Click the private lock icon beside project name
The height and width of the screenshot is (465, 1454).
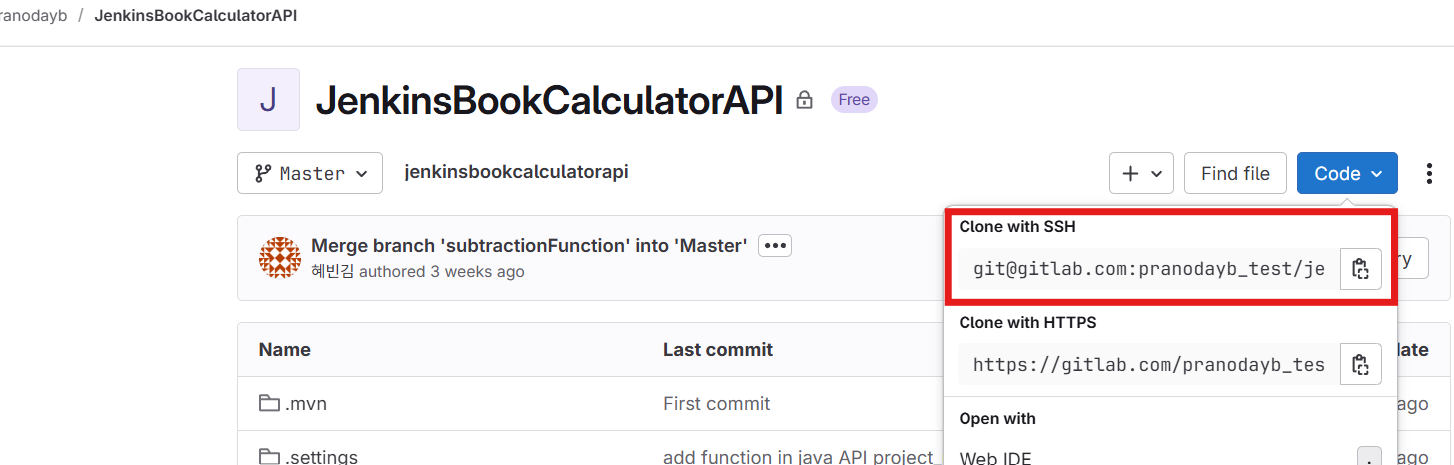click(x=804, y=101)
